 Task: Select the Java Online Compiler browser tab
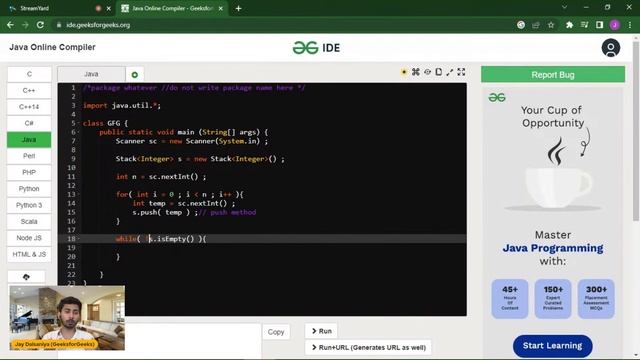coord(171,8)
